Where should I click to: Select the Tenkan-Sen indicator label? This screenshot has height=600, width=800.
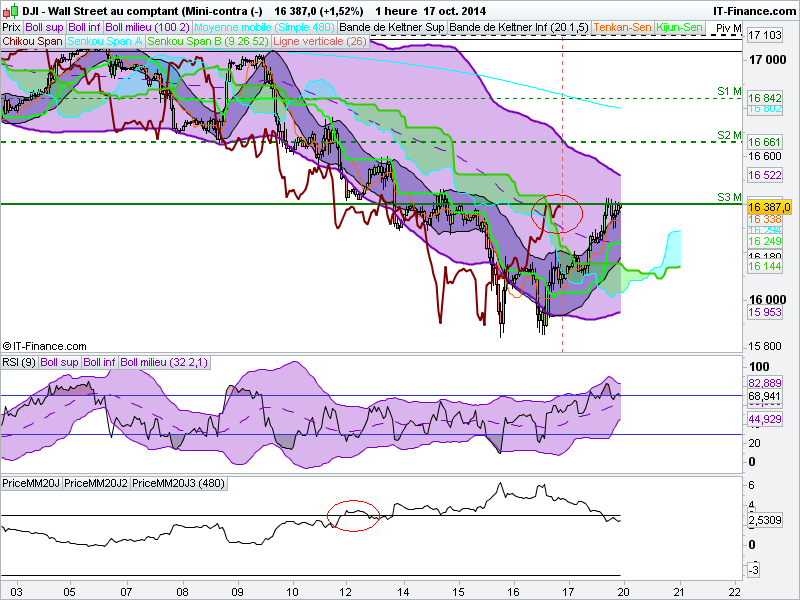(622, 28)
